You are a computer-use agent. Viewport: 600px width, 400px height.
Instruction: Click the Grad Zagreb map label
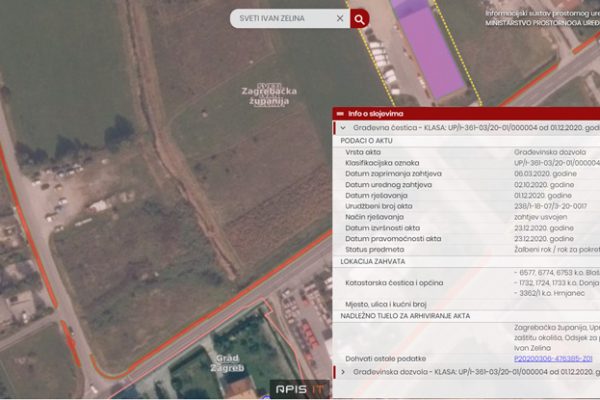click(230, 364)
